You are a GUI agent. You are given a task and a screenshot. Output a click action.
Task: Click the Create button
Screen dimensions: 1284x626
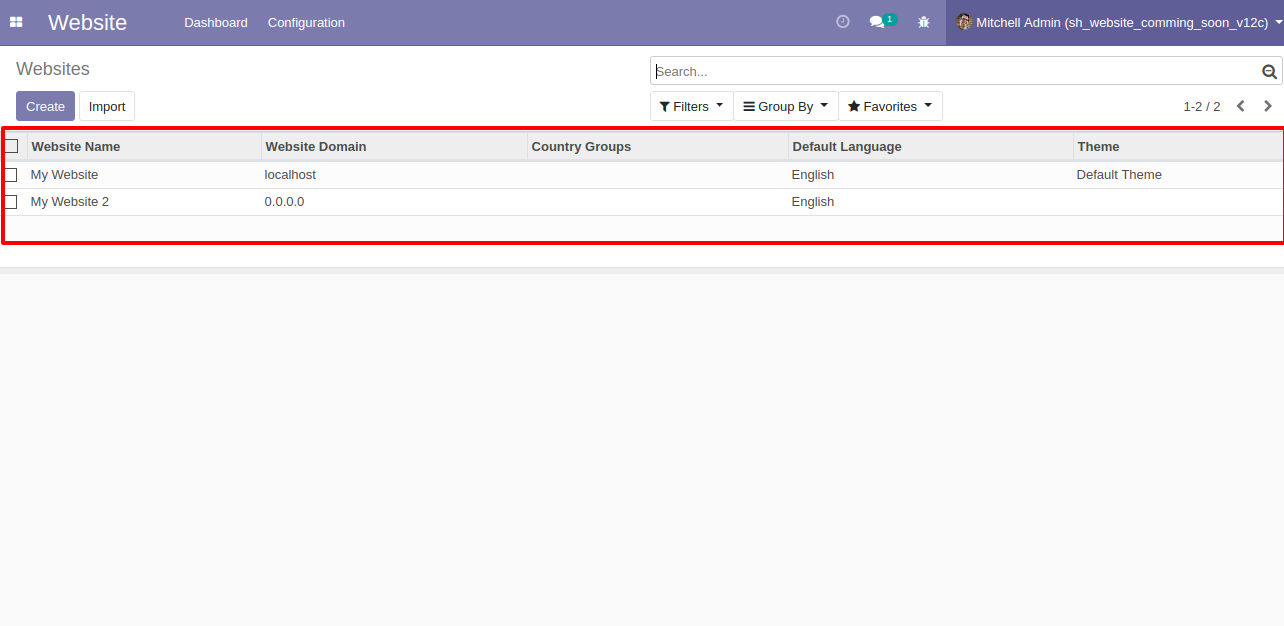[45, 106]
